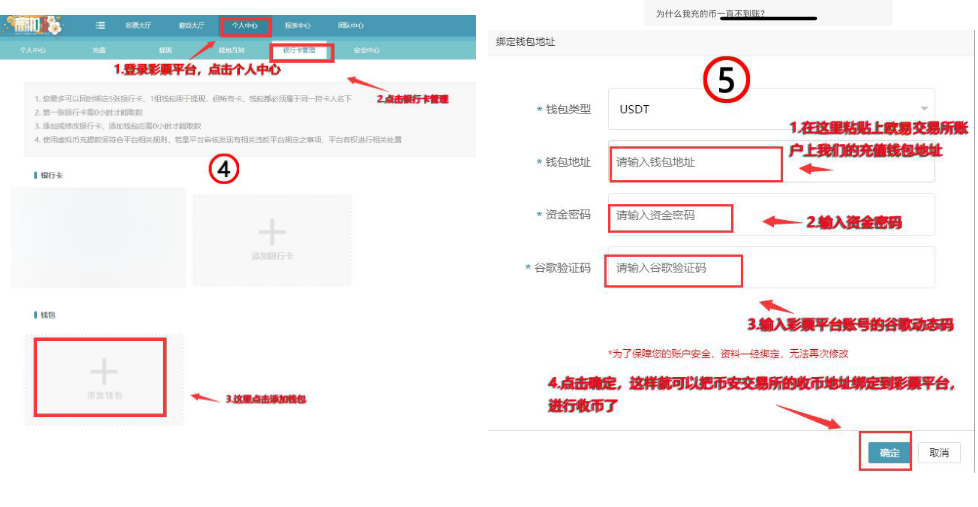Click the 资金密码 input field
This screenshot has width=978, height=507.
point(770,215)
